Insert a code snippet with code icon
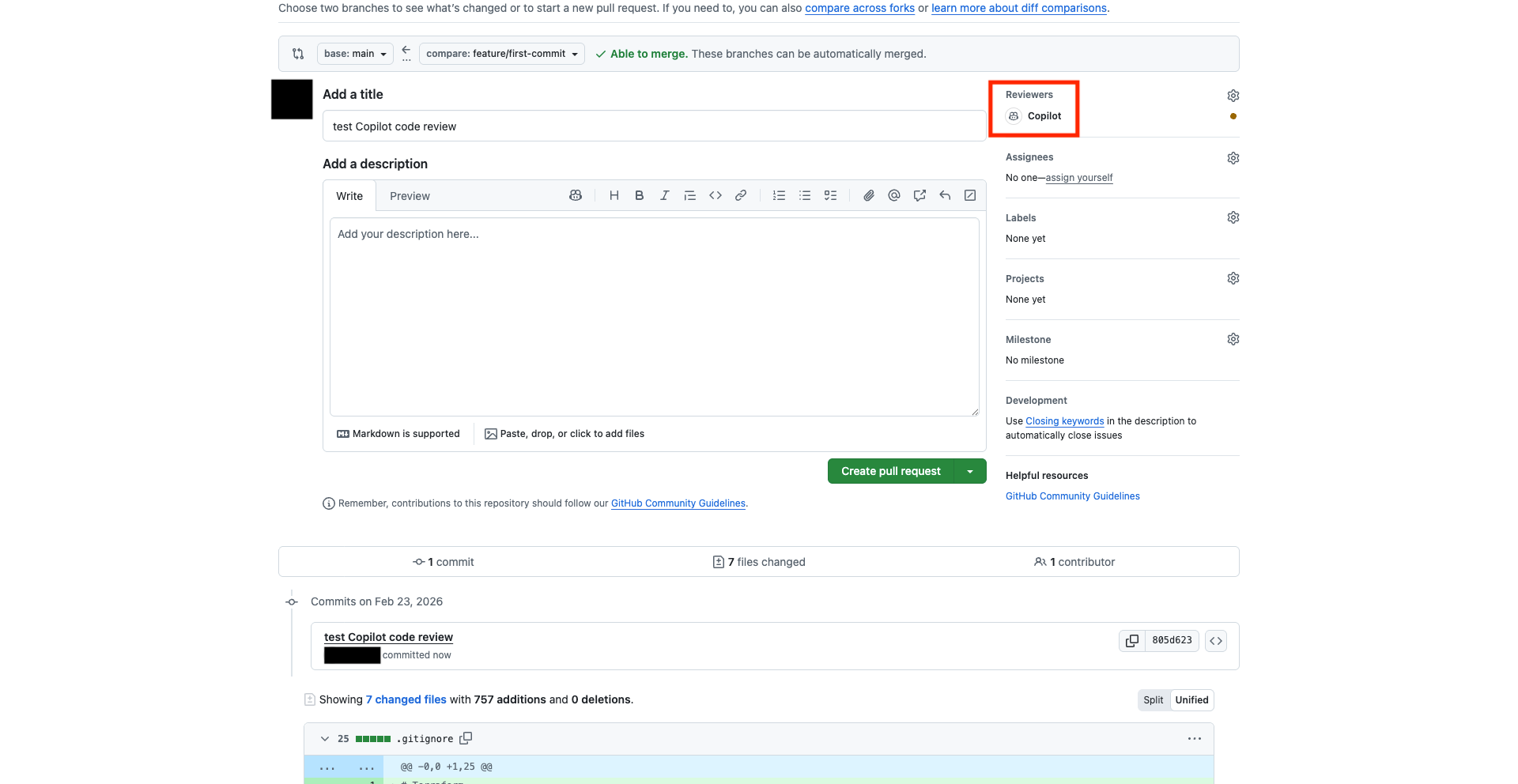The width and height of the screenshot is (1518, 784). coord(715,196)
